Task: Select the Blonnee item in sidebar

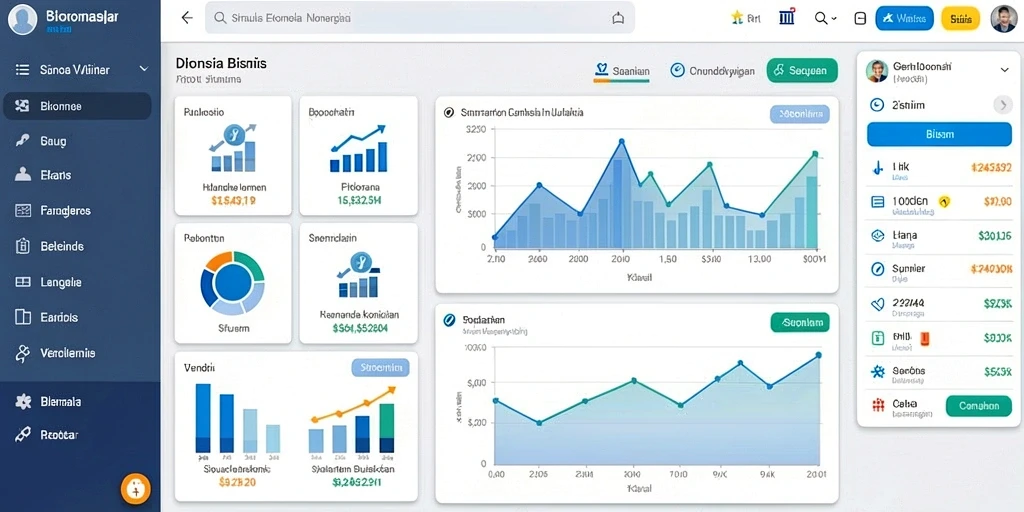Action: [x=77, y=106]
